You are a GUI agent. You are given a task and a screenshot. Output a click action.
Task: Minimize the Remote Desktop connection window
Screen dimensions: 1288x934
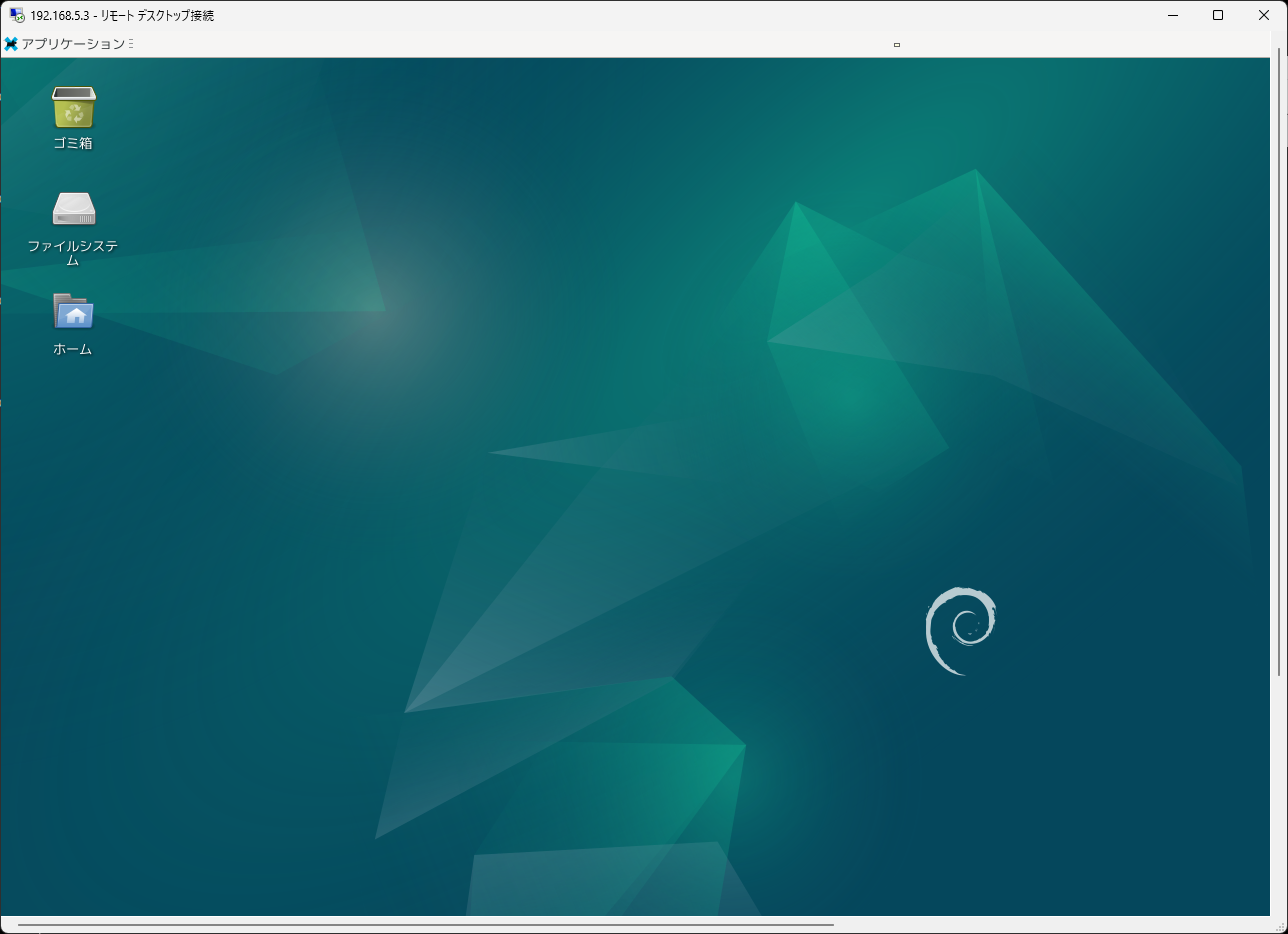(1173, 15)
